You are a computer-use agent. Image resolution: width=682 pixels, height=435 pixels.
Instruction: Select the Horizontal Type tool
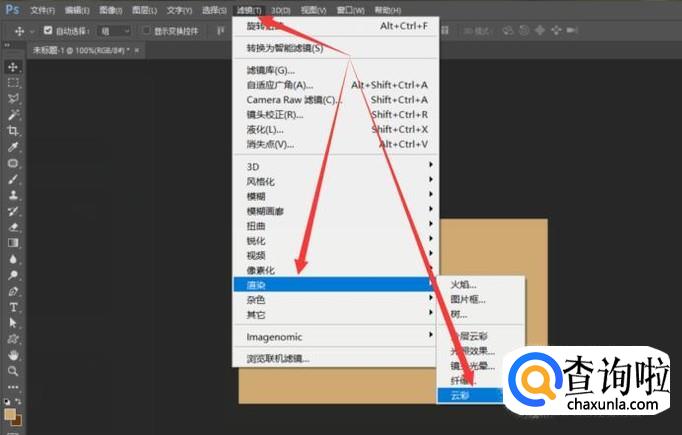[x=13, y=308]
